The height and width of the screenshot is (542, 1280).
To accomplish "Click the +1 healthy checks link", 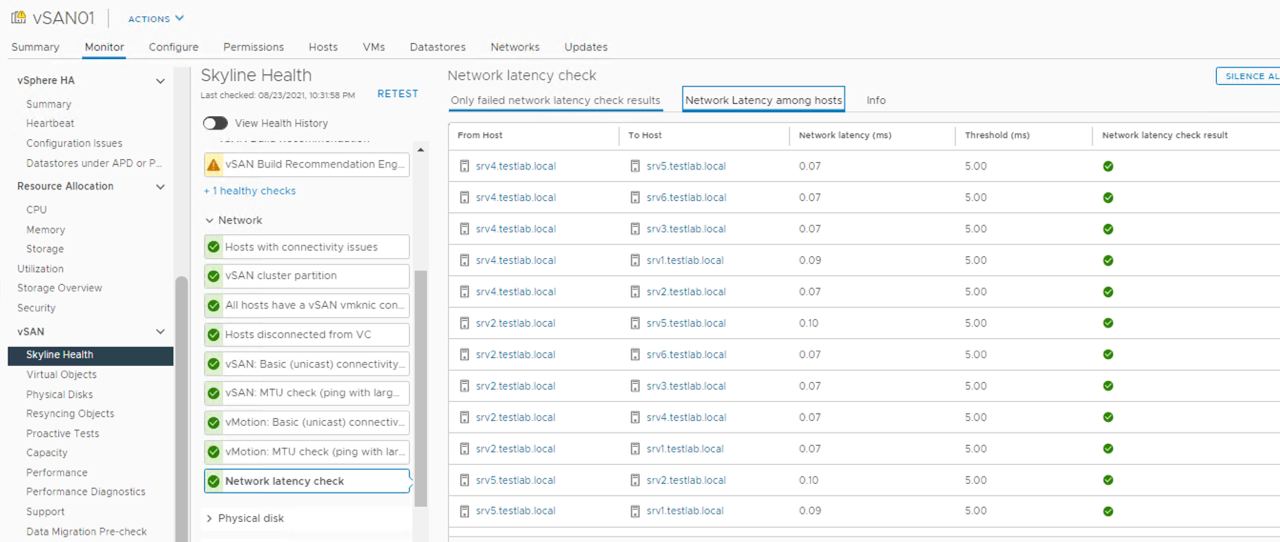I will [x=249, y=191].
